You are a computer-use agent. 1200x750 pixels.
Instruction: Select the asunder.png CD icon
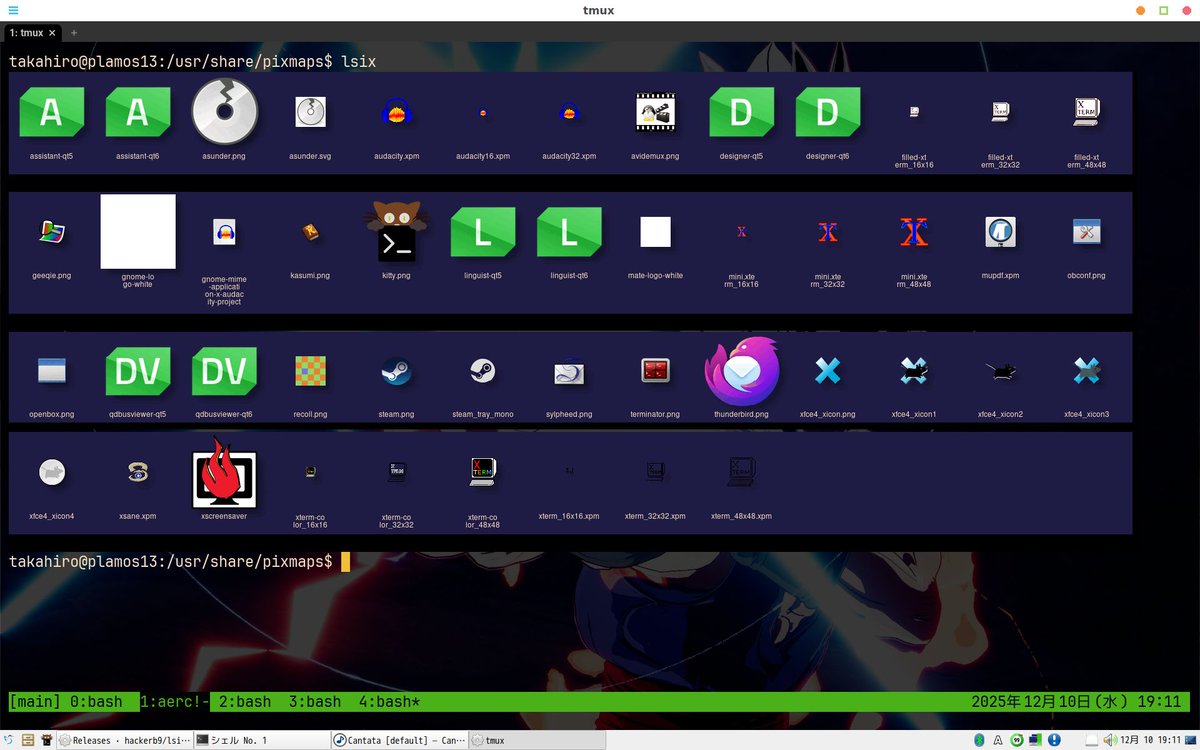(224, 112)
